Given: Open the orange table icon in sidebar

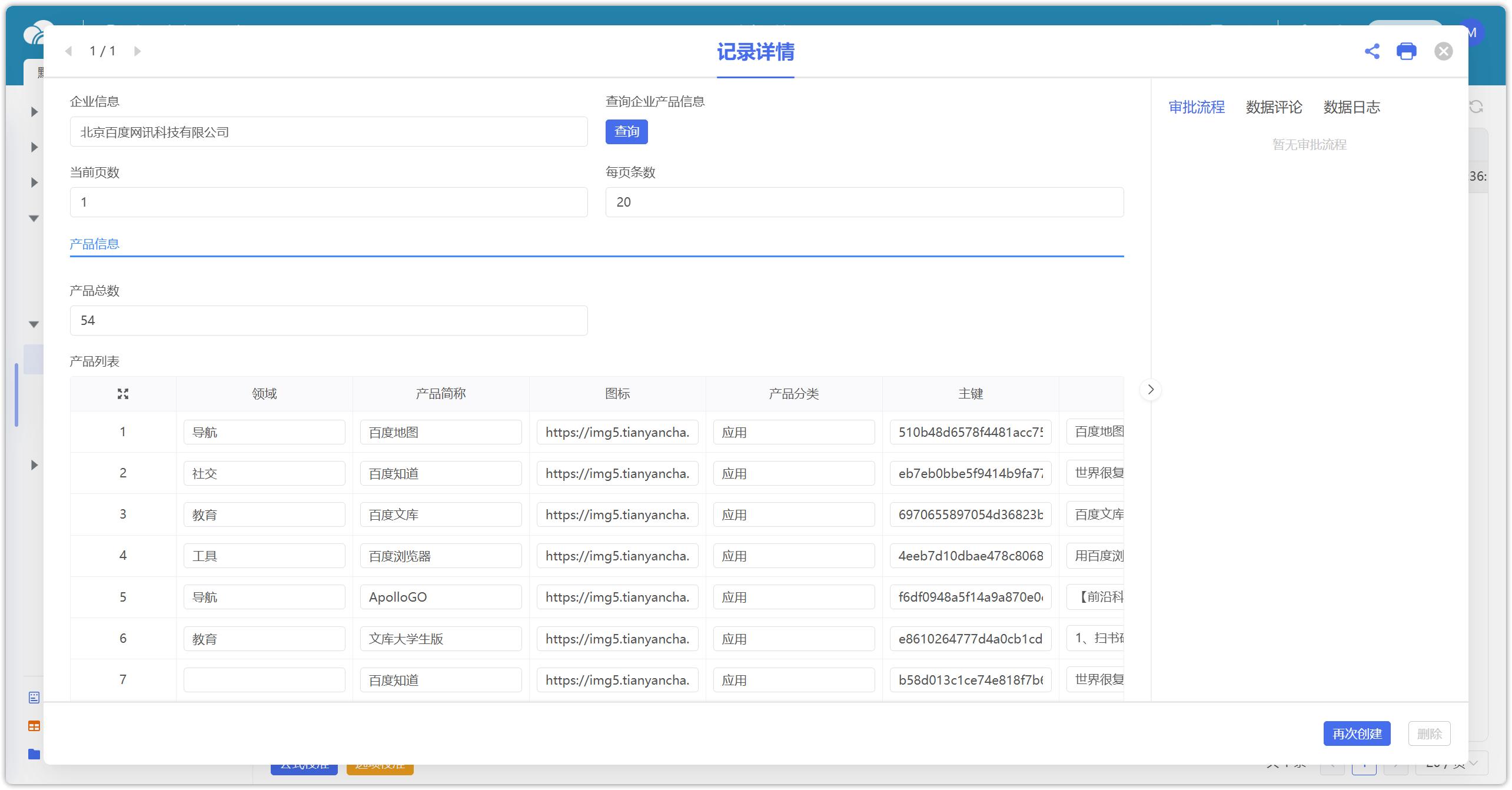Looking at the screenshot, I should (x=34, y=726).
